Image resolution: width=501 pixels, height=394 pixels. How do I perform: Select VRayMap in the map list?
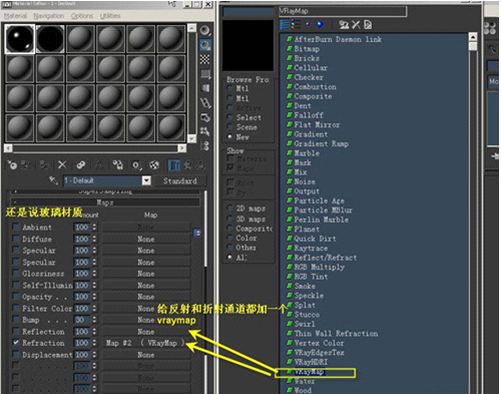pyautogui.click(x=309, y=372)
